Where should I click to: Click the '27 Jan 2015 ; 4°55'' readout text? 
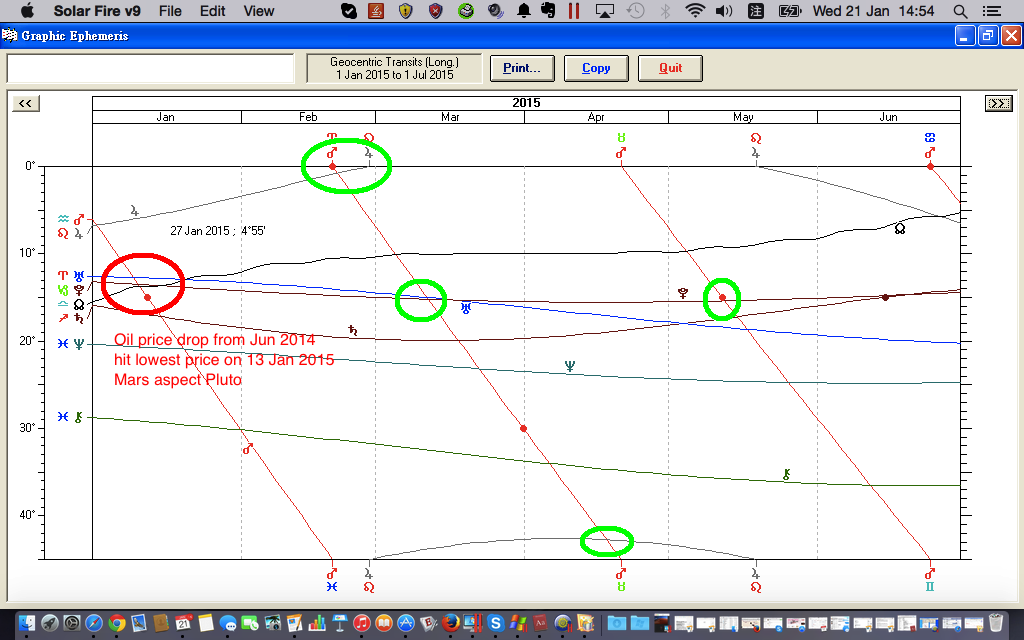pos(217,231)
